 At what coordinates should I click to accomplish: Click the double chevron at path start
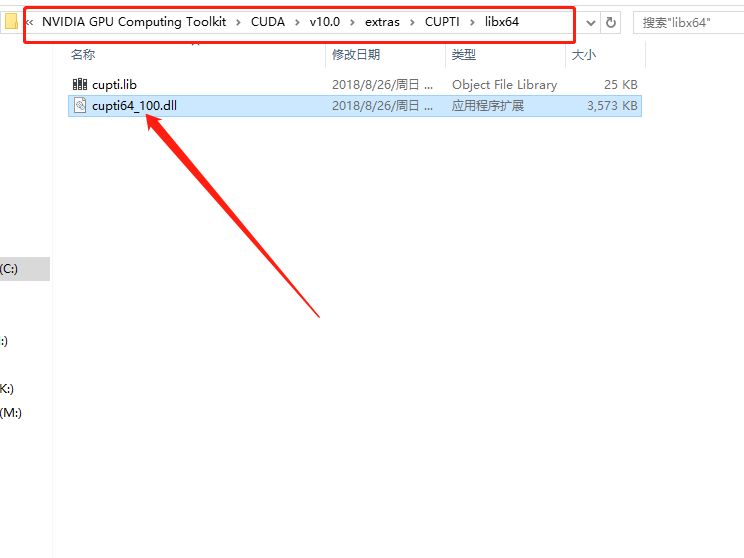[x=29, y=22]
